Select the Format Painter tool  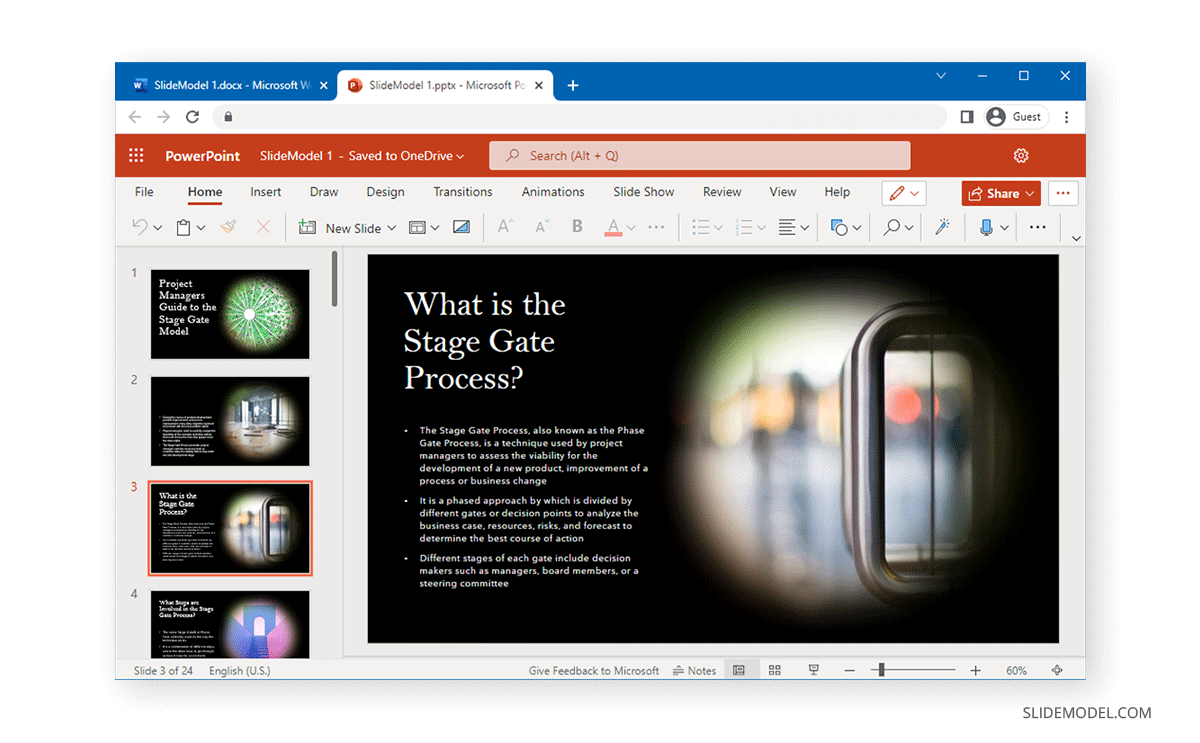tap(227, 227)
